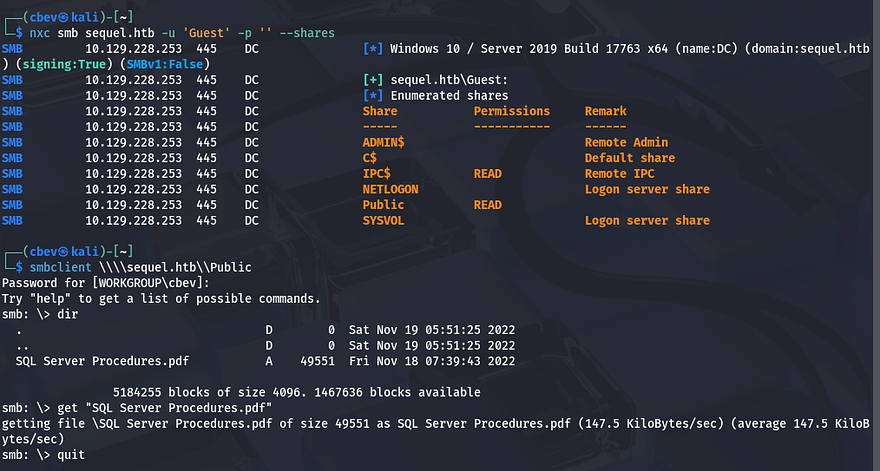Click the SYSVOL share entry
The image size is (880, 471).
383,220
